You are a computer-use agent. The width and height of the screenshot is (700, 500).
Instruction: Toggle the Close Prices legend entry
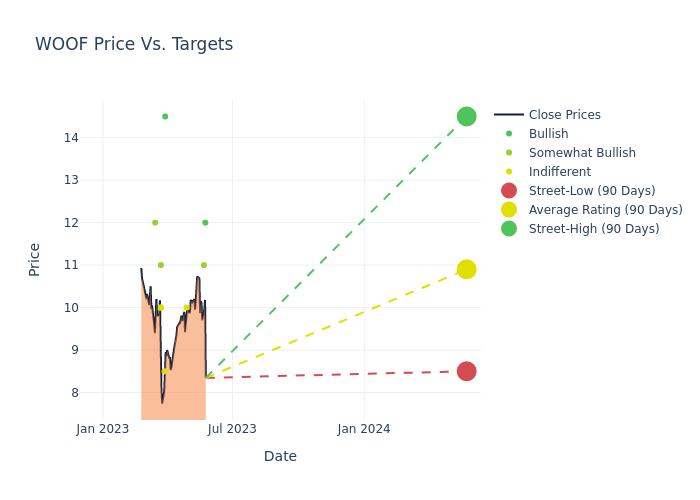pyautogui.click(x=564, y=115)
